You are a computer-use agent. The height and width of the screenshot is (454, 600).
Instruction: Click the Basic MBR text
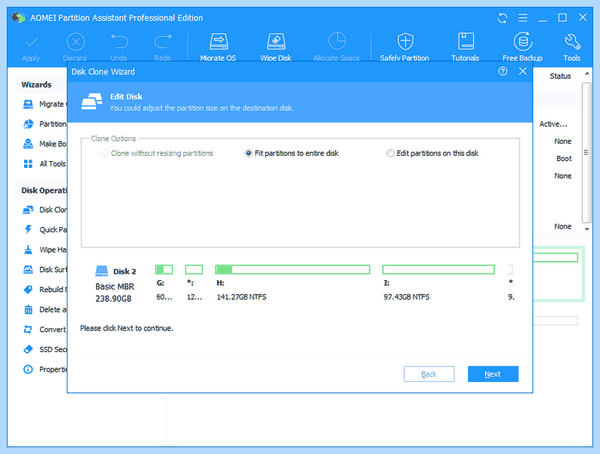[x=115, y=286]
